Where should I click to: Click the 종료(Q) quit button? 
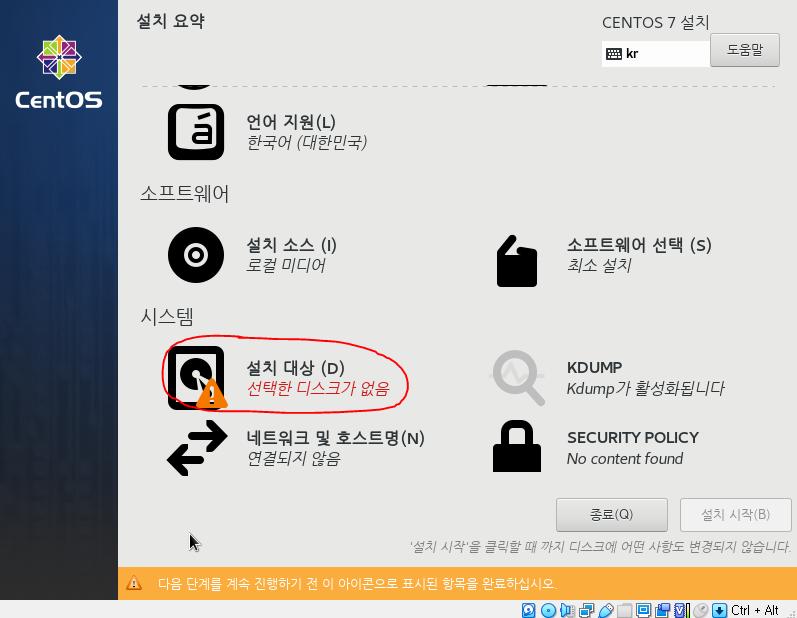point(611,514)
